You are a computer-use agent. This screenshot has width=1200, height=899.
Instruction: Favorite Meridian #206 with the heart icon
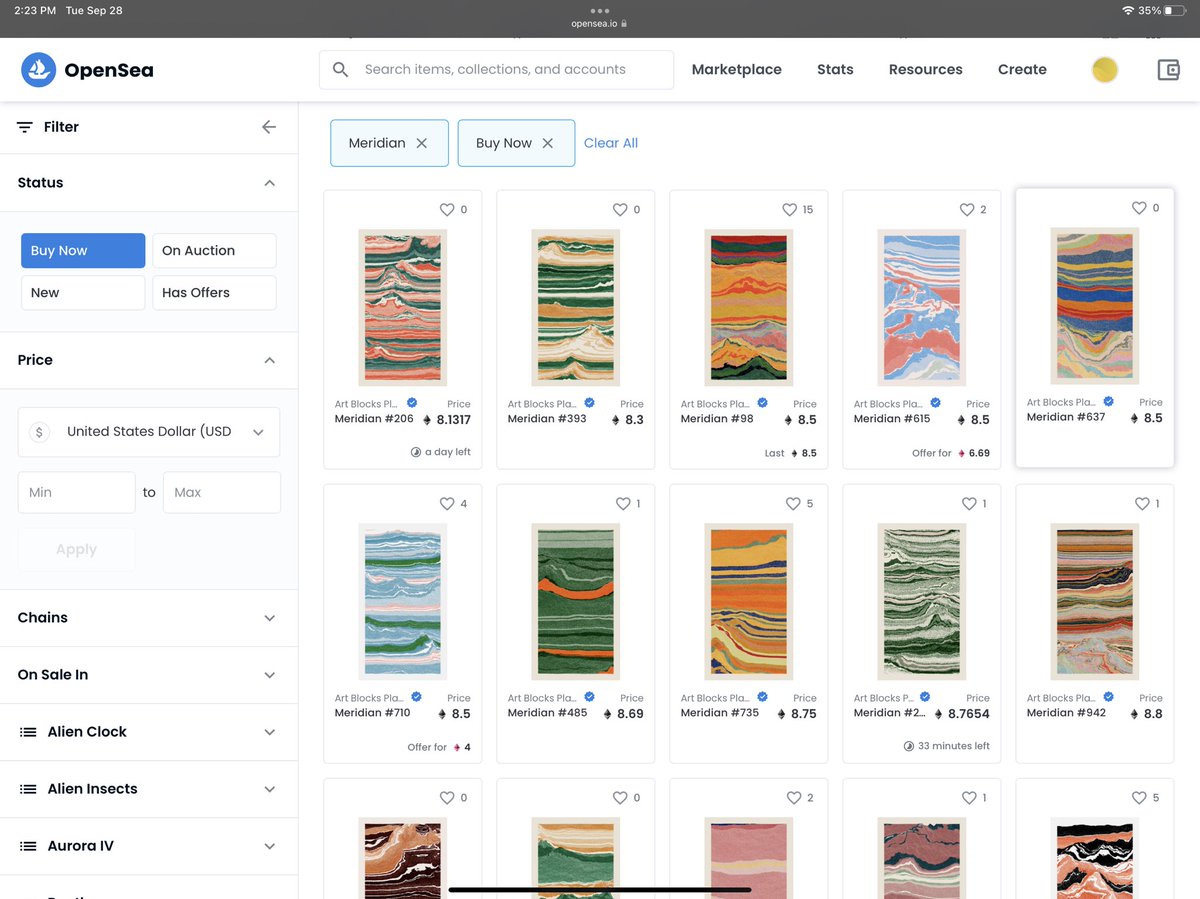[x=447, y=210]
